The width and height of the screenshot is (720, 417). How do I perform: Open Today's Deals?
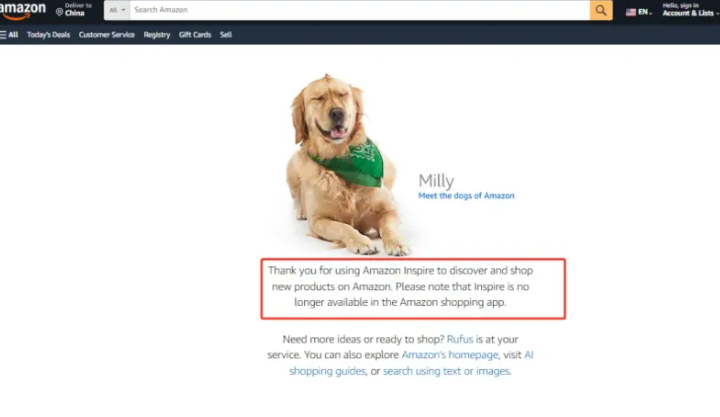[48, 35]
